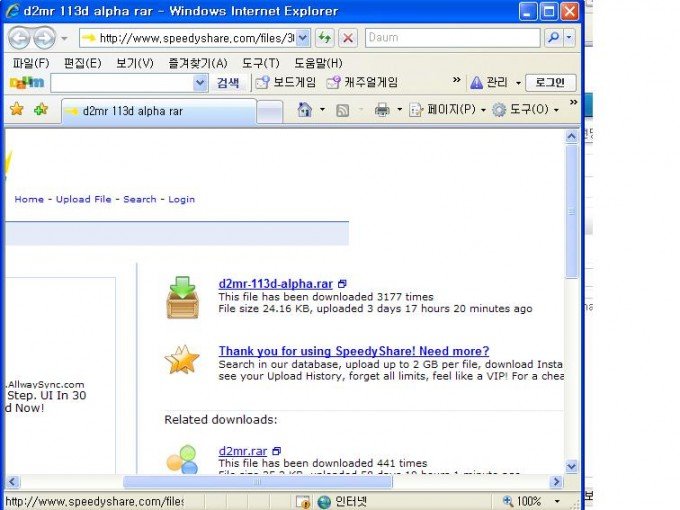Expand the address bar history dropdown
Image resolution: width=680 pixels, height=510 pixels.
click(x=303, y=38)
